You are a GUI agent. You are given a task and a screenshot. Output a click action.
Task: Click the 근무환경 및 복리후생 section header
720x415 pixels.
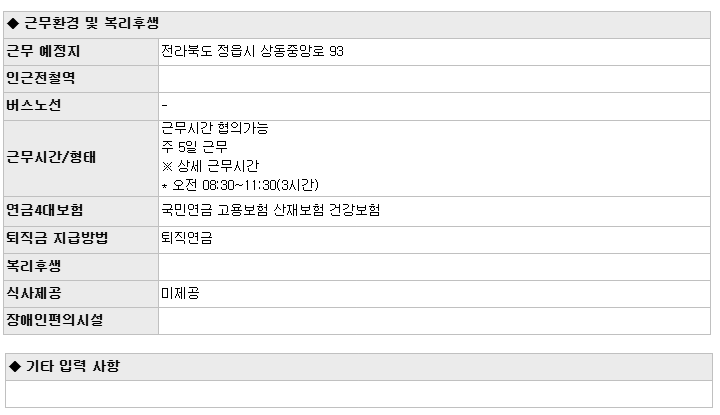[357, 25]
